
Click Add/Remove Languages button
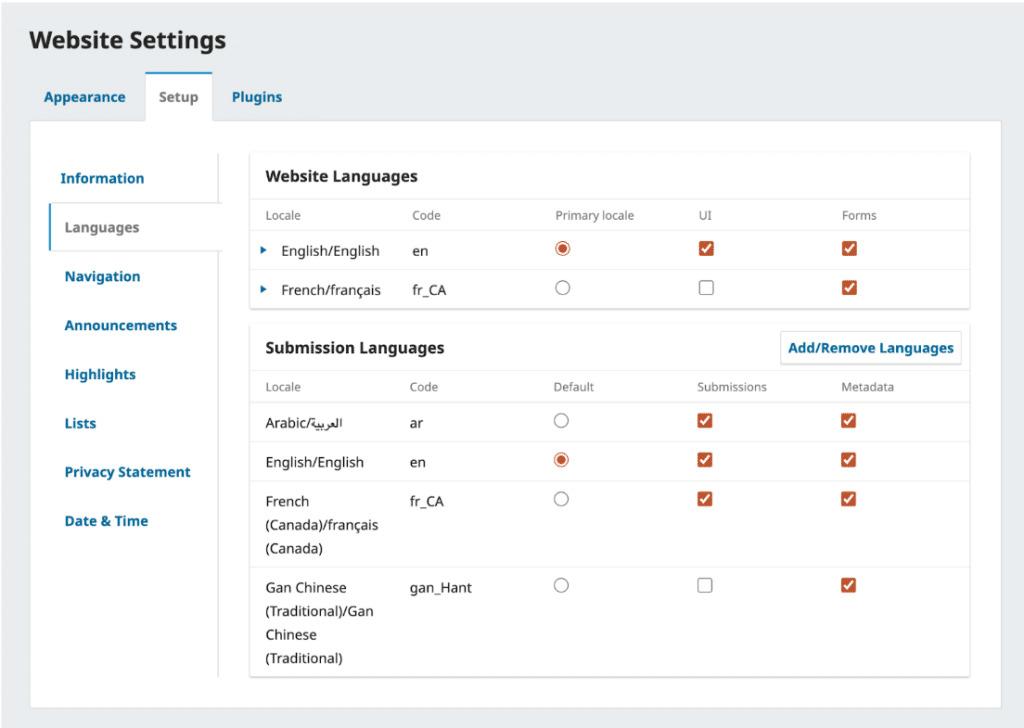click(x=870, y=348)
